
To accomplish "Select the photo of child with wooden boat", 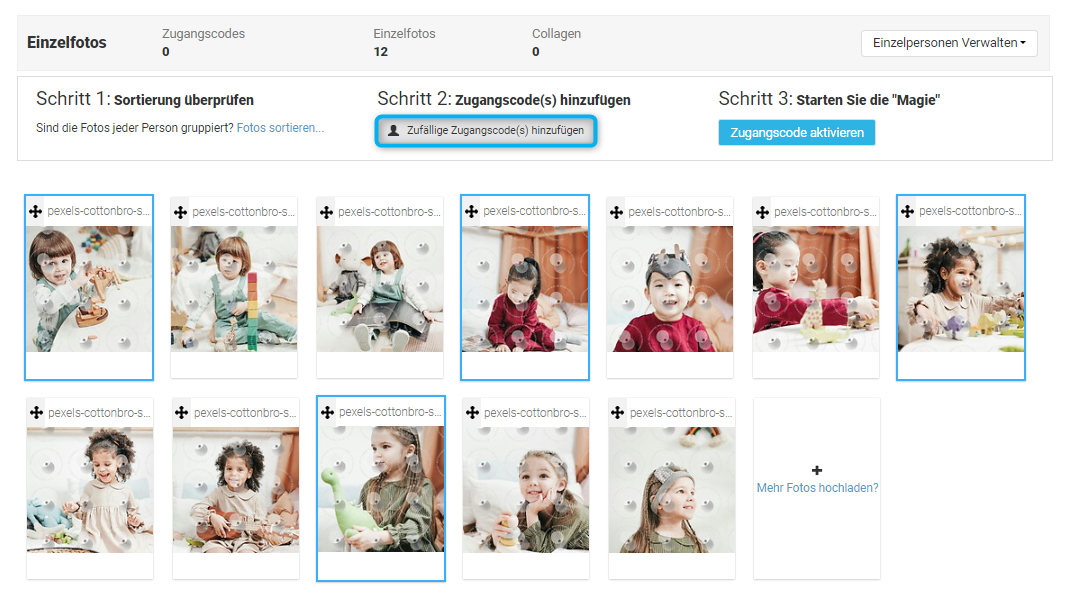I will 89,289.
